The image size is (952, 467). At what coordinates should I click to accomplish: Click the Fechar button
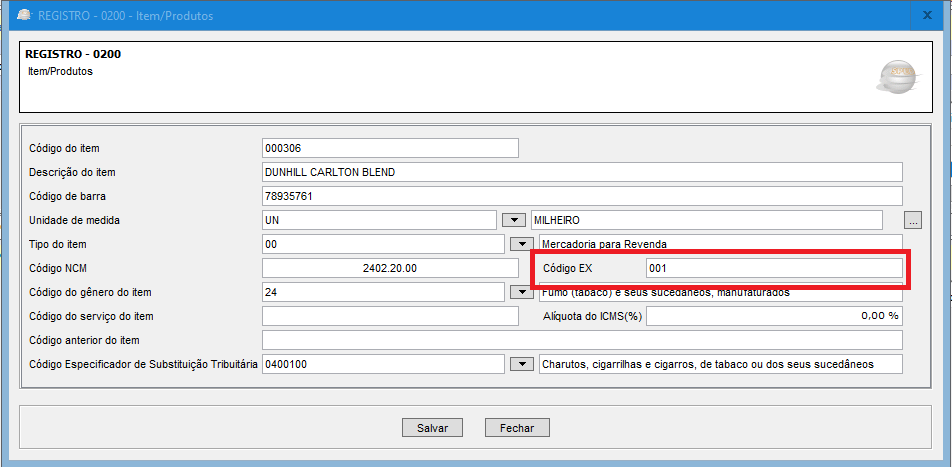point(517,427)
